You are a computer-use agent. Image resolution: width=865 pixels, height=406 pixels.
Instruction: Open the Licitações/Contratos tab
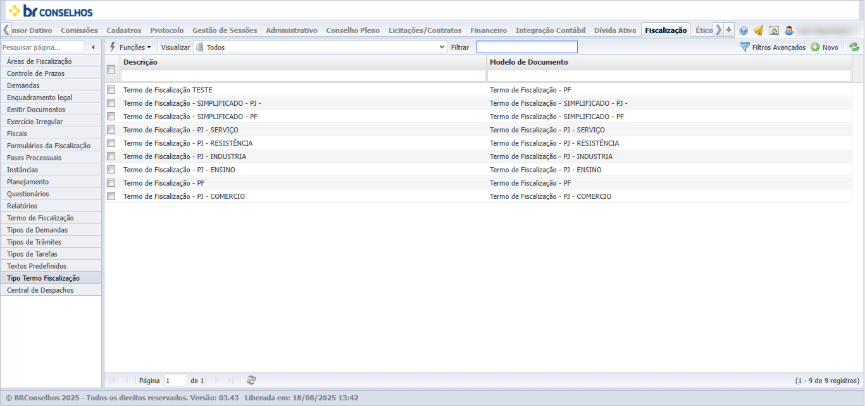point(425,30)
